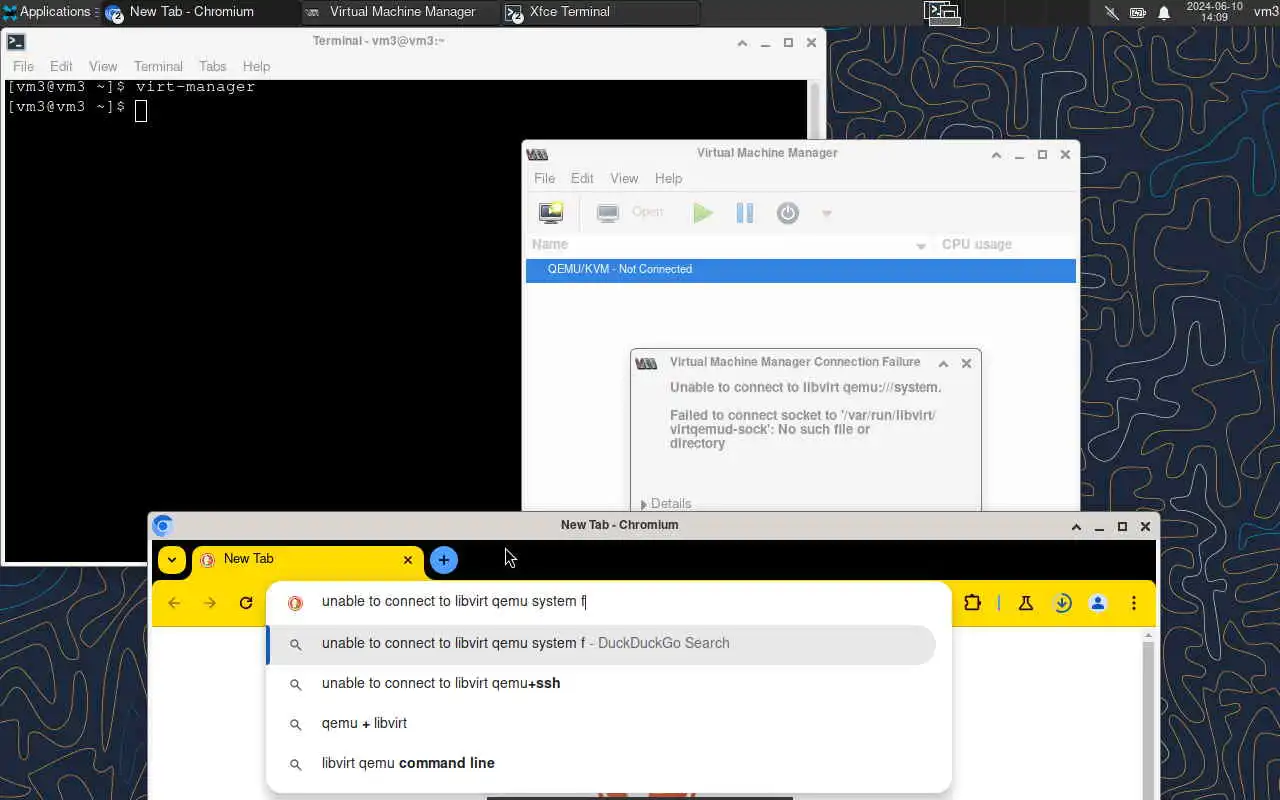Close the Connection Failure dialog
This screenshot has height=800, width=1280.
click(966, 364)
